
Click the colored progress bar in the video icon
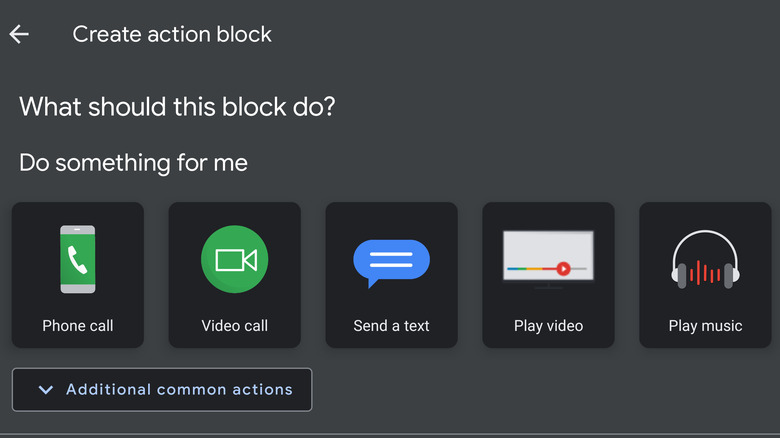coord(530,268)
